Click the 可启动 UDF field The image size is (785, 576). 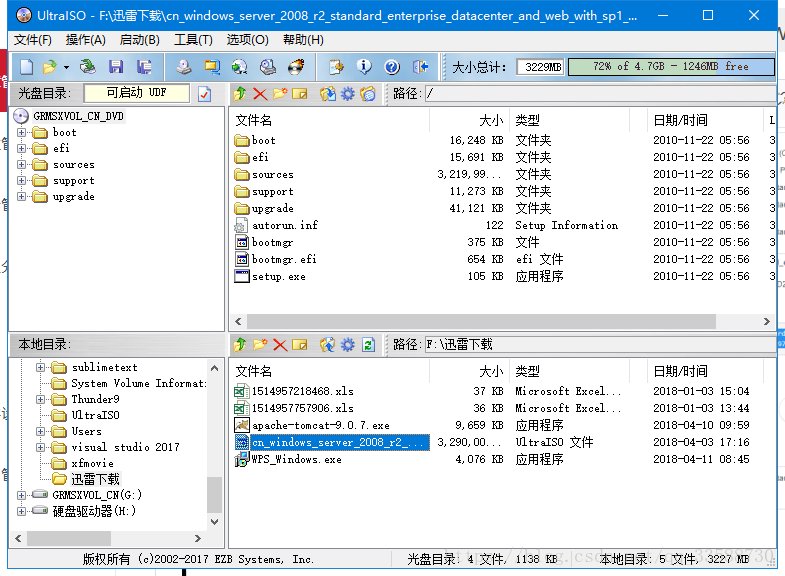pos(137,93)
